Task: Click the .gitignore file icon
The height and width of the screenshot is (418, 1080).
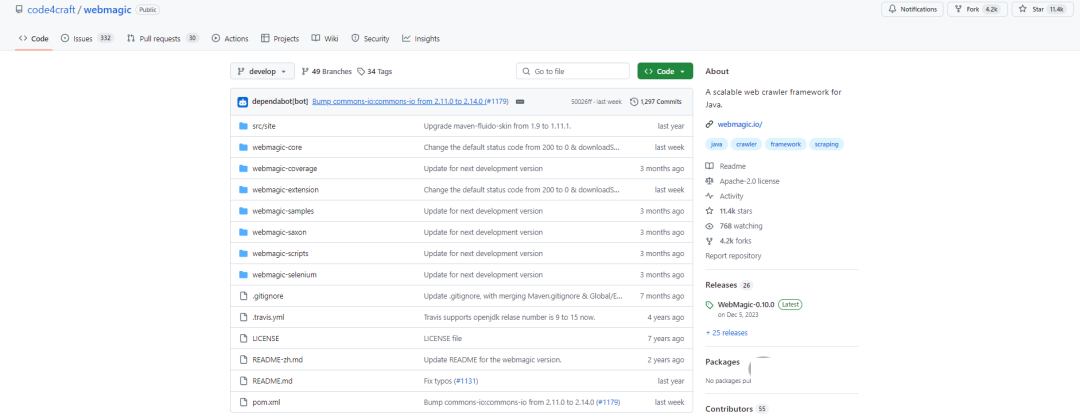Action: [243, 296]
